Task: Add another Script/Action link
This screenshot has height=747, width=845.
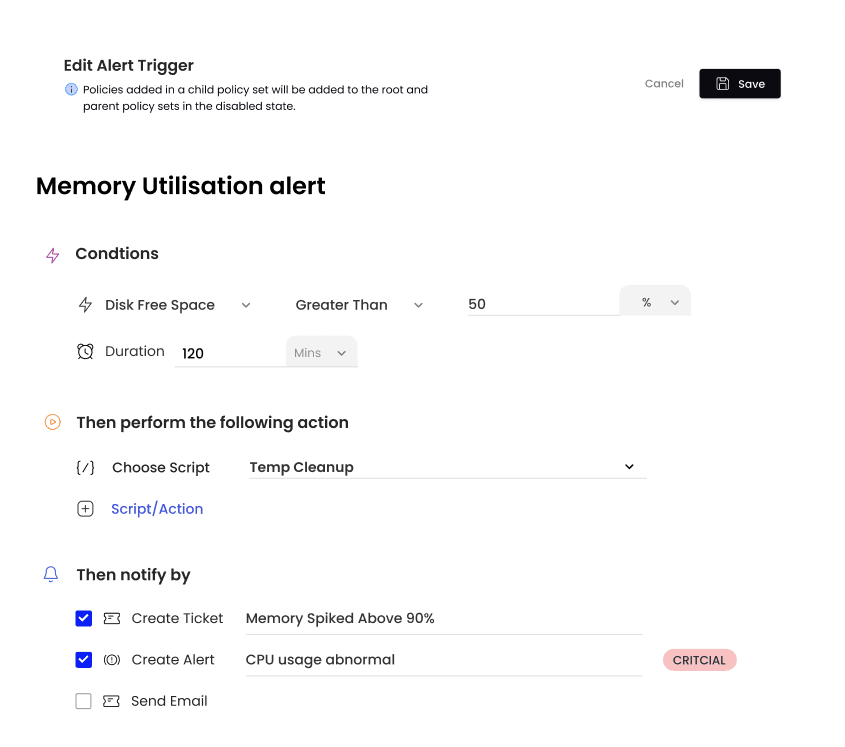Action: pyautogui.click(x=157, y=509)
